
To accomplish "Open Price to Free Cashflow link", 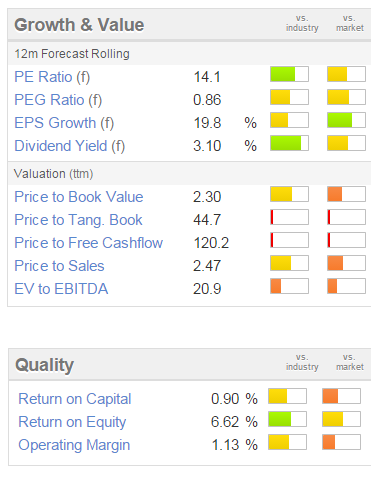I will coord(88,243).
